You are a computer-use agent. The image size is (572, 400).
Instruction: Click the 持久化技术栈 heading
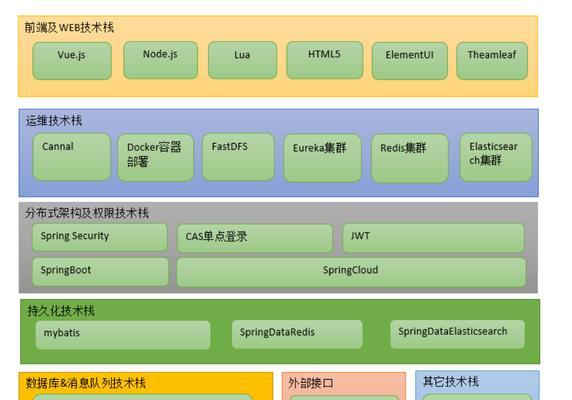(x=61, y=311)
